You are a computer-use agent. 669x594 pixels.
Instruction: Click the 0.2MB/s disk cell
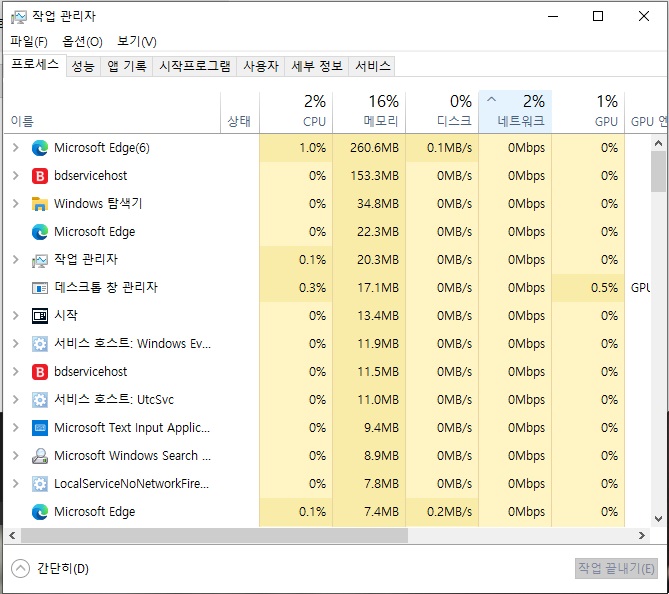(442, 512)
